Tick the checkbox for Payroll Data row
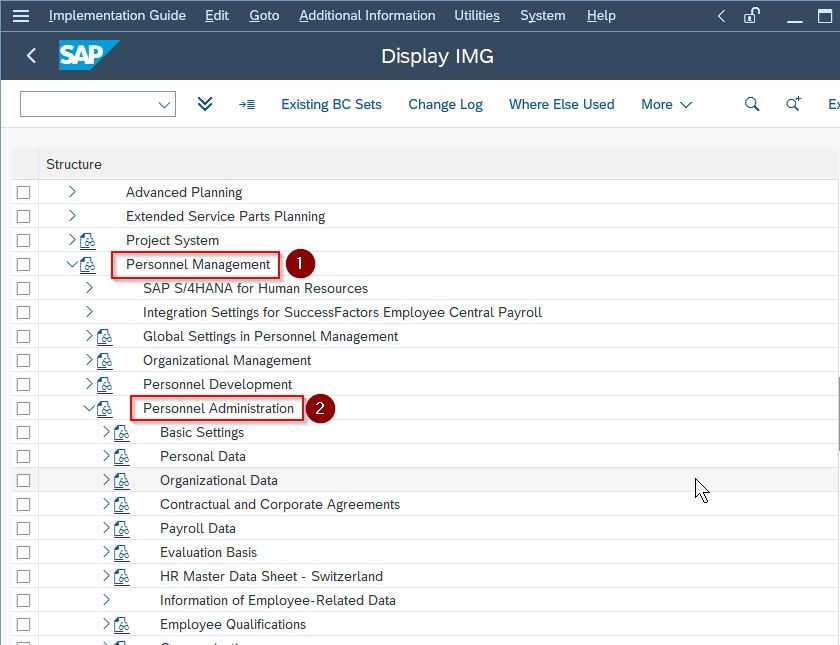 click(x=24, y=529)
